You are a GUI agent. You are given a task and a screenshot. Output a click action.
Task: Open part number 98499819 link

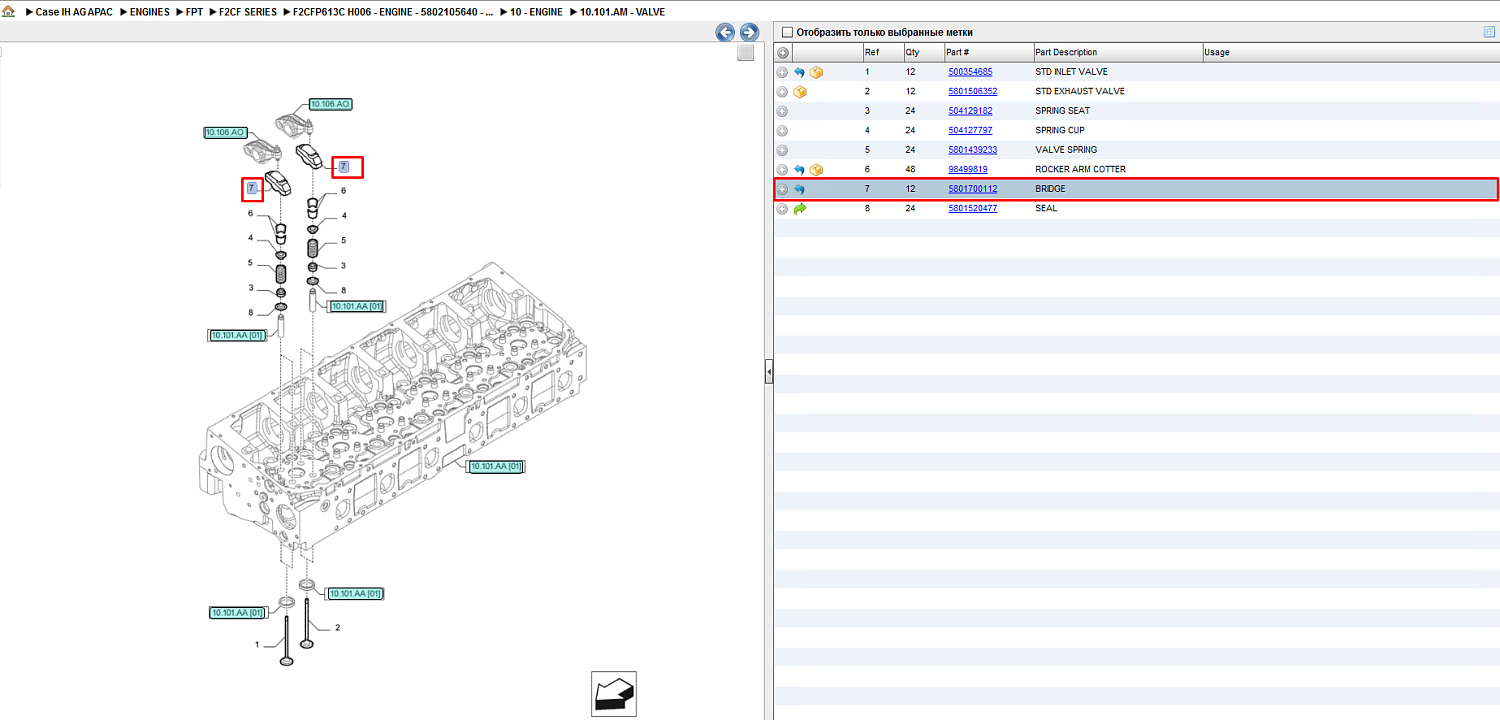pos(968,170)
